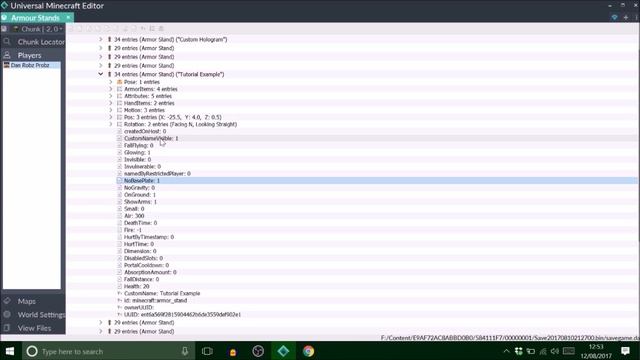Open Chunk Locator in the sidebar
Viewport: 640px width, 360px height.
coord(41,42)
